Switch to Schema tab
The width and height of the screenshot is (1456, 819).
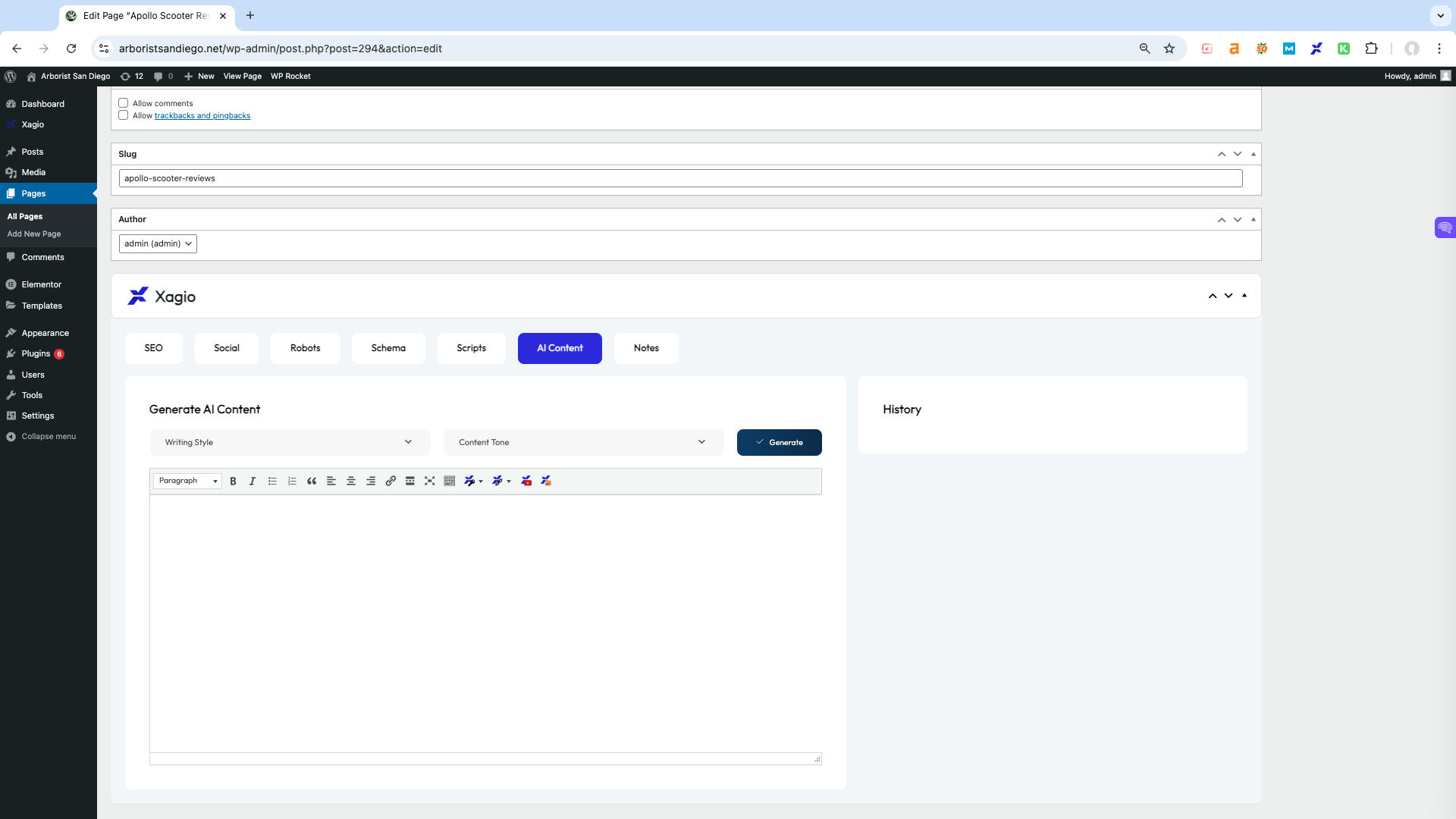tap(388, 348)
